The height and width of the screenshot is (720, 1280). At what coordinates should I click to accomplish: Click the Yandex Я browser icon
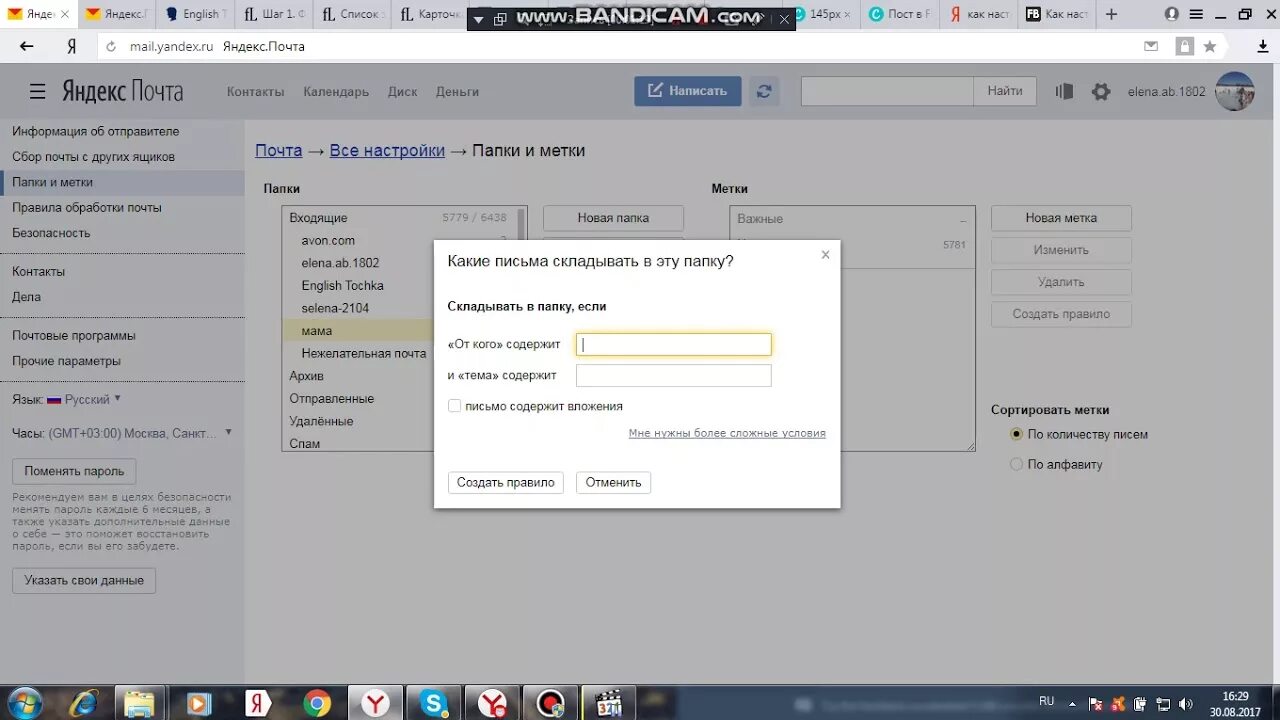[x=72, y=46]
